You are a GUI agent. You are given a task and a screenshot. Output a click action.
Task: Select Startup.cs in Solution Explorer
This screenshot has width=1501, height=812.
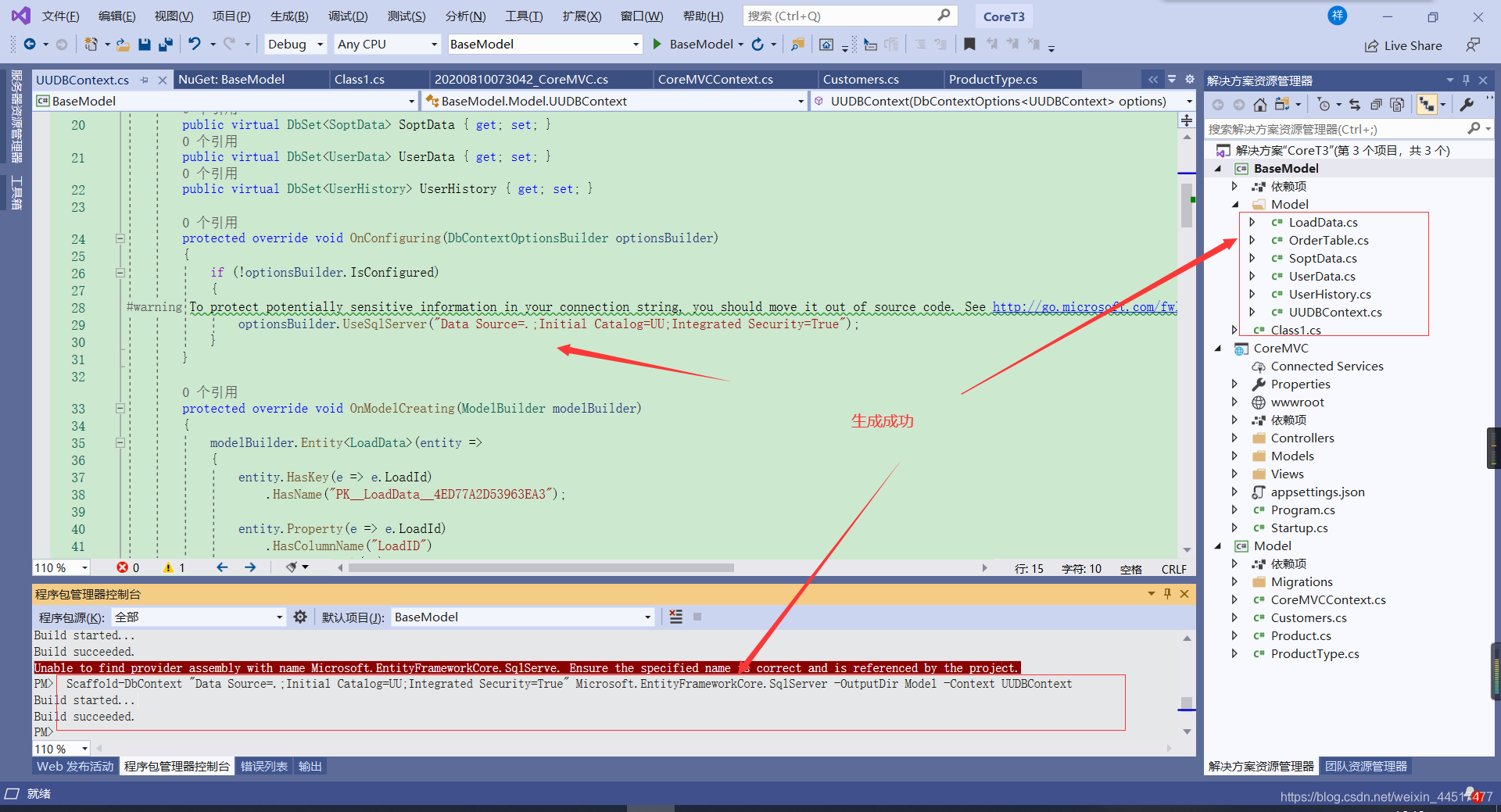tap(1299, 528)
